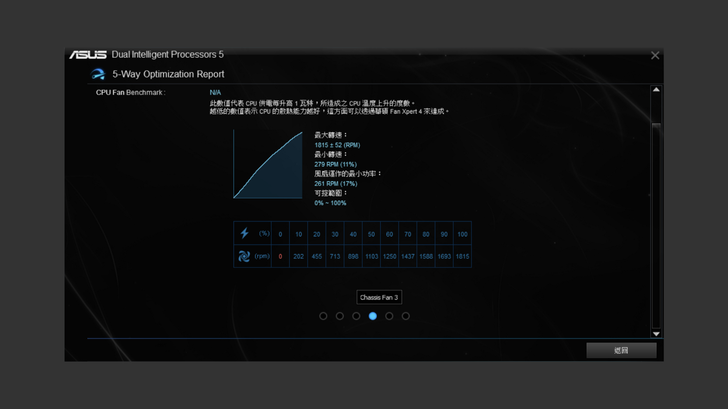Select the first page indicator dot
The image size is (728, 409).
click(323, 316)
